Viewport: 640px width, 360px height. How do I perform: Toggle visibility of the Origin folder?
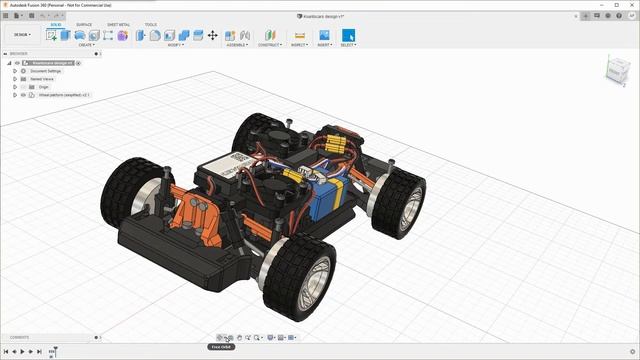point(23,87)
